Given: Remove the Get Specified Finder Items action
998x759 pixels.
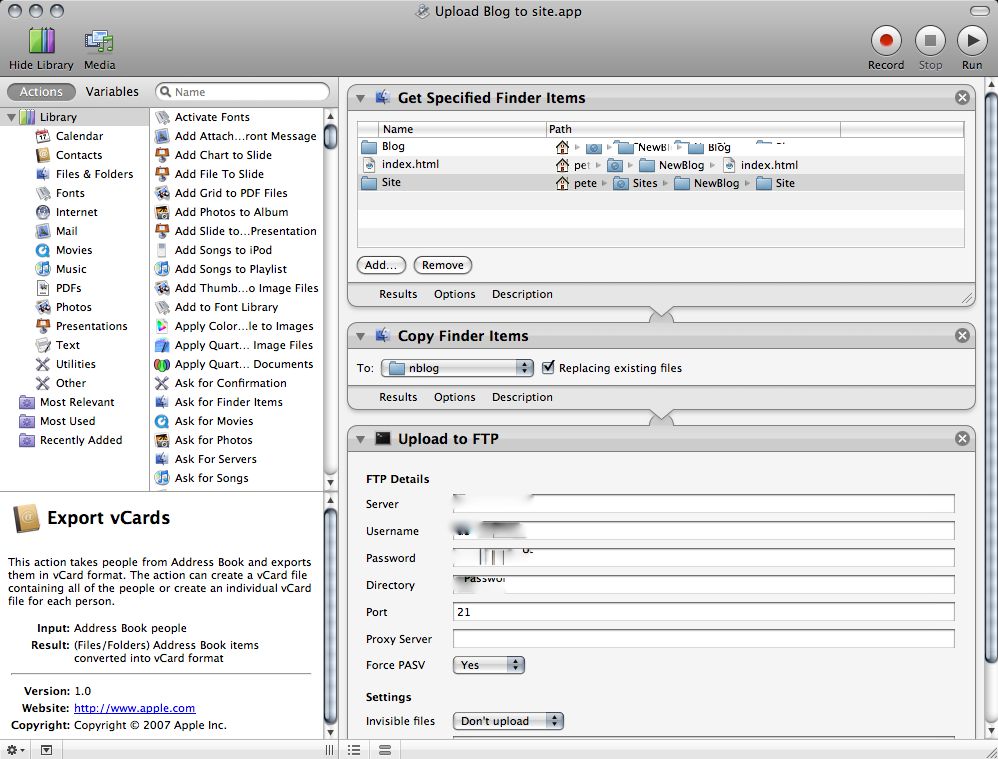Looking at the screenshot, I should 962,97.
